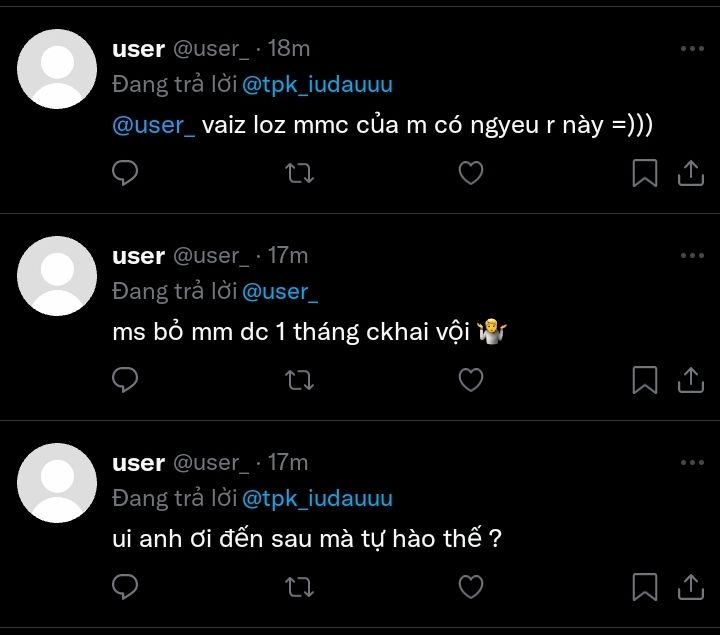This screenshot has height=635, width=720.
Task: Open @tpk_iudauuu link in the "ui anh ơi" tweet
Action: coord(317,498)
